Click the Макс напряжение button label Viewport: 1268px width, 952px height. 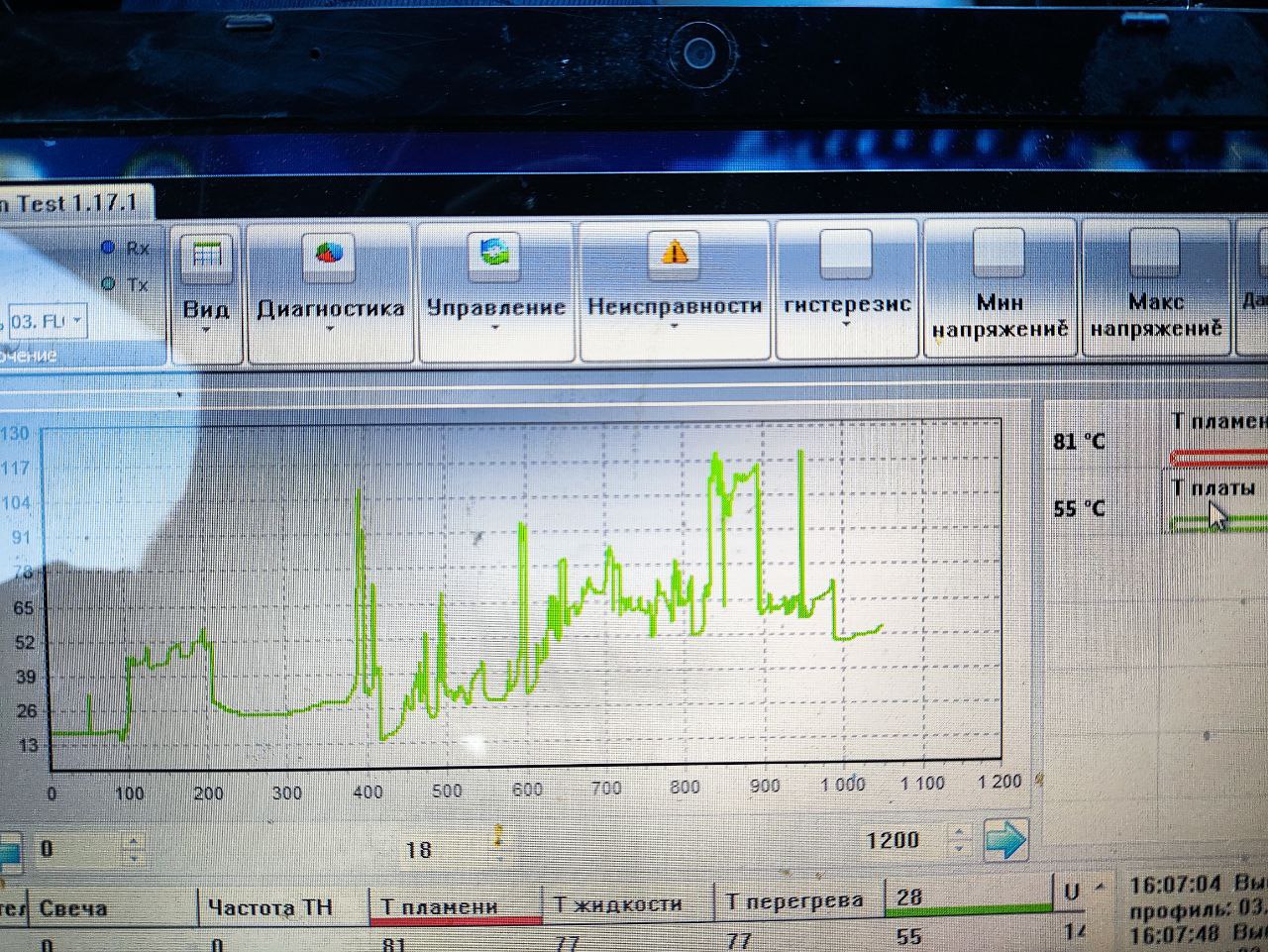[1155, 315]
